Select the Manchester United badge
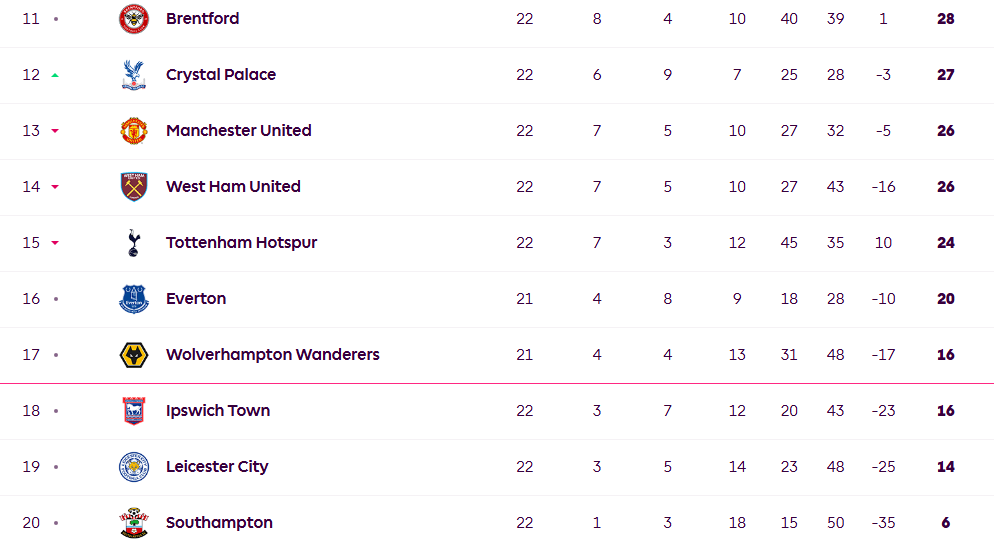The height and width of the screenshot is (550, 994). pos(134,131)
